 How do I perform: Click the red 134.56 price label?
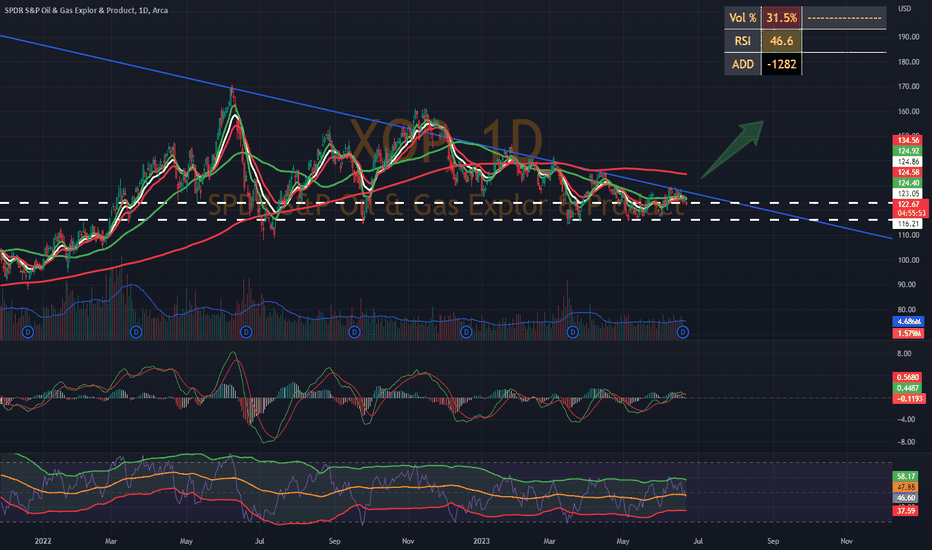click(x=908, y=140)
